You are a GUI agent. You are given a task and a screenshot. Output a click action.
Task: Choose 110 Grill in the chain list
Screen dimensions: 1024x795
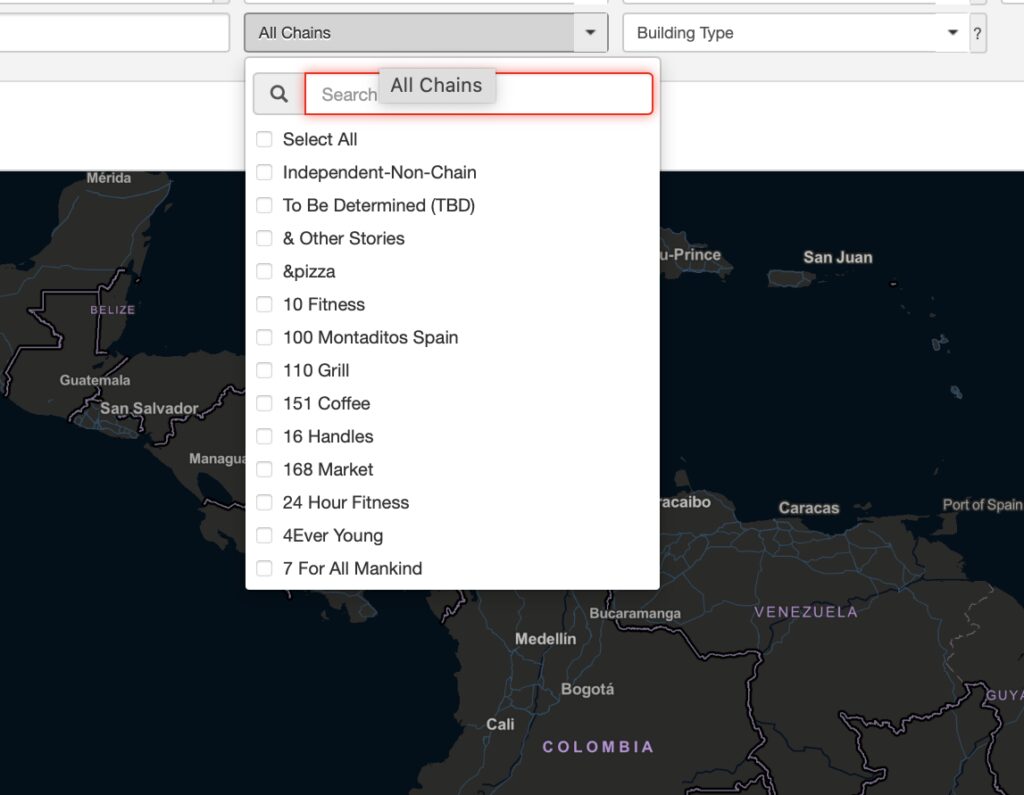tap(265, 370)
